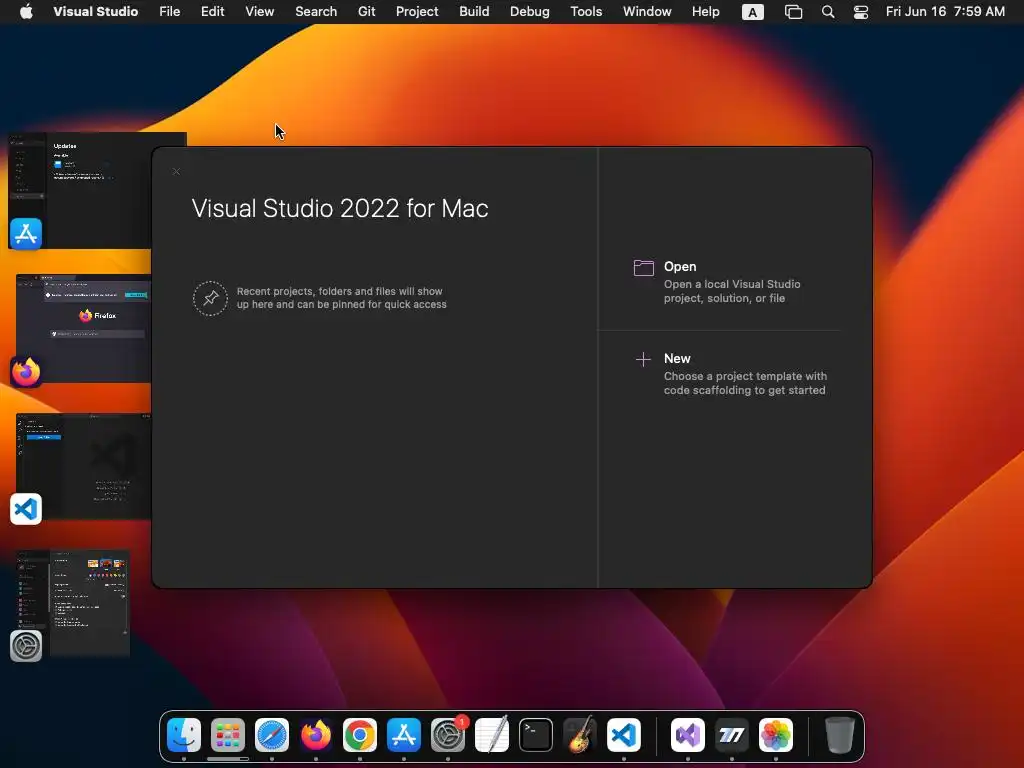This screenshot has height=768, width=1024.
Task: Open the Project menu
Action: point(417,11)
